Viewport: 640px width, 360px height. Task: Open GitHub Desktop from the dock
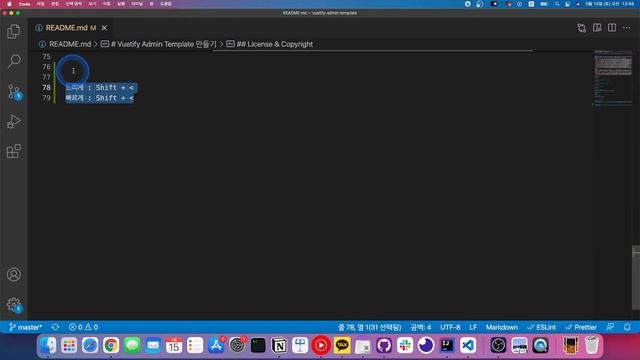[x=384, y=345]
